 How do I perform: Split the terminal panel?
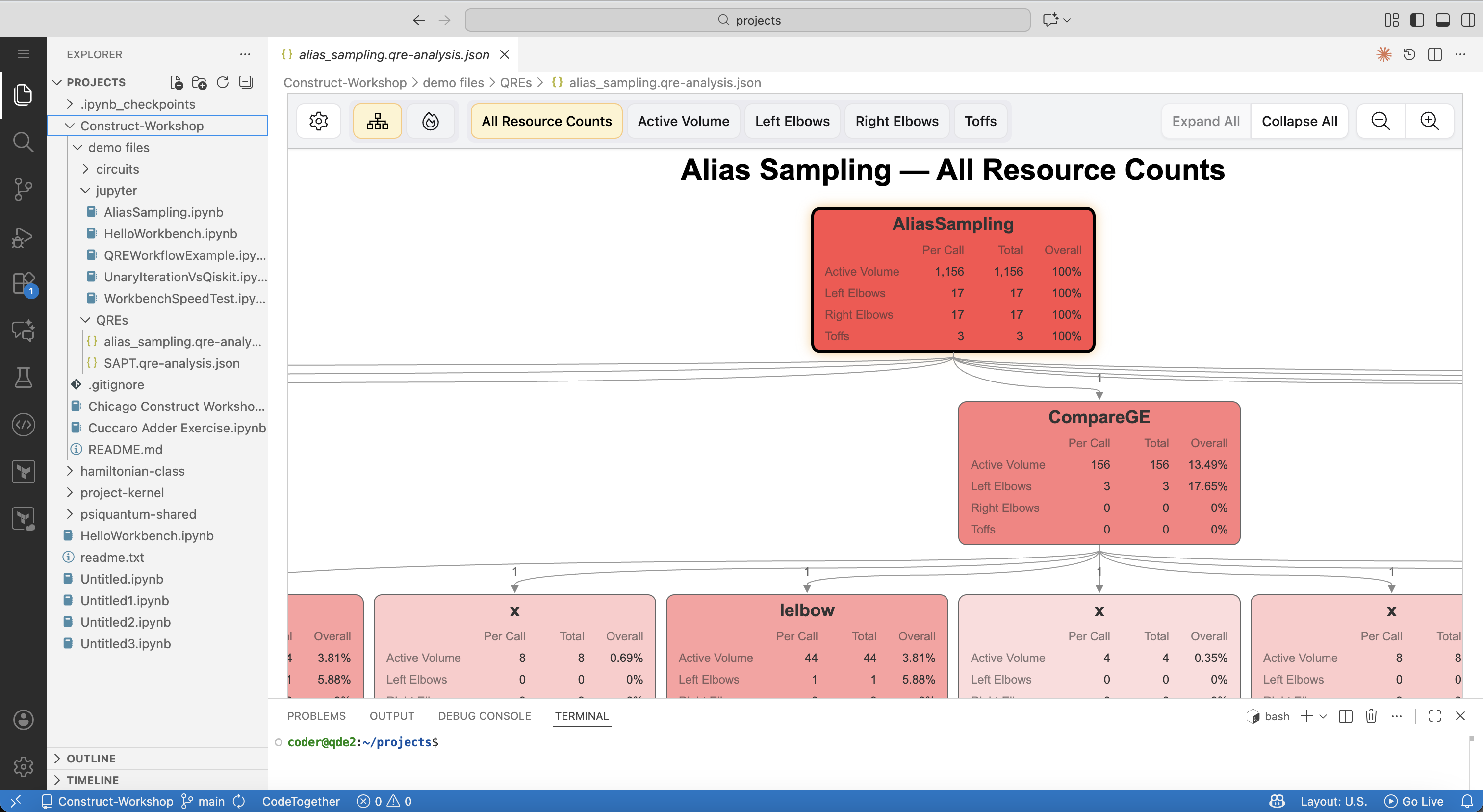(1345, 716)
